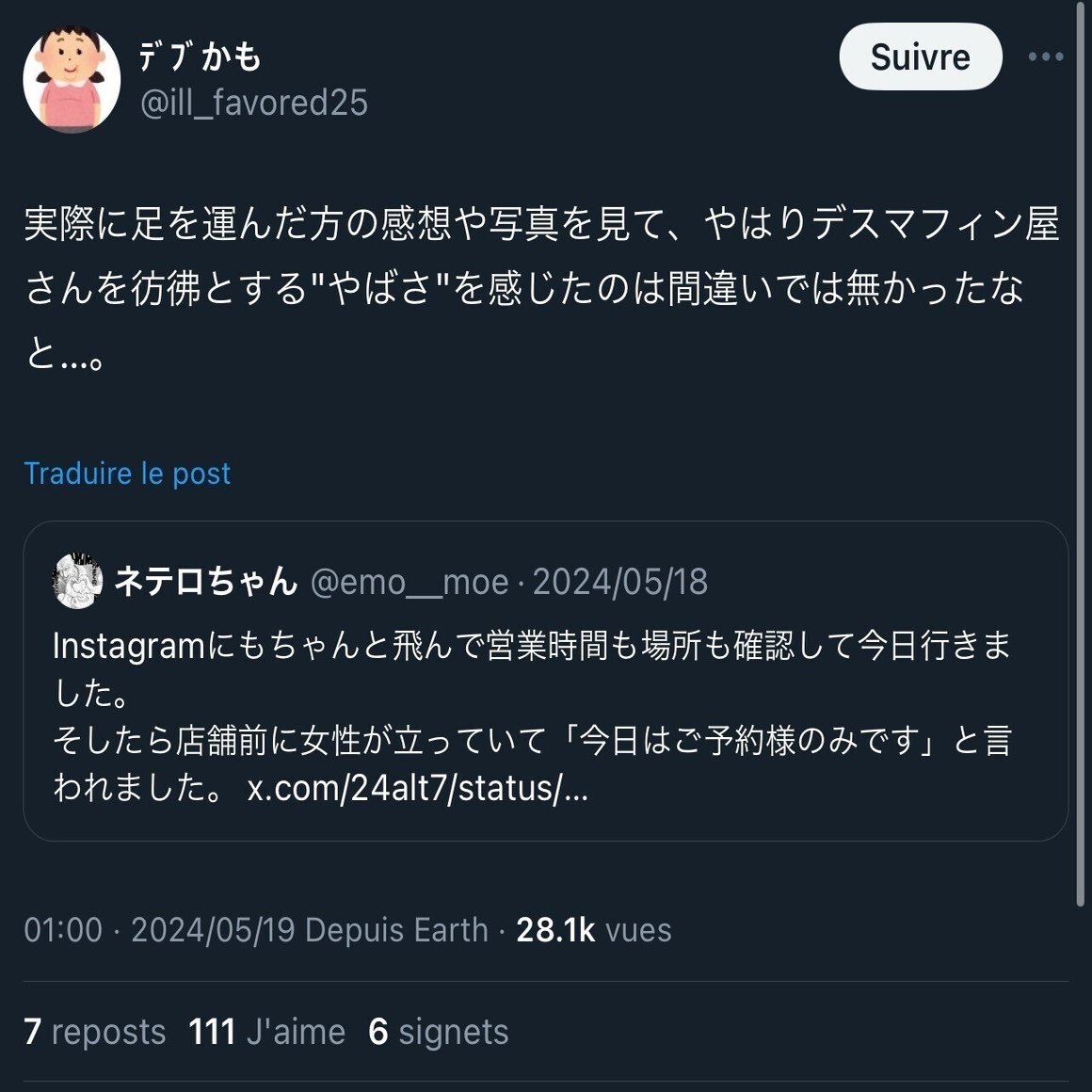Viewport: 1092px width, 1092px height.
Task: Open the x.com/24alt7/status link
Action: pos(418,788)
